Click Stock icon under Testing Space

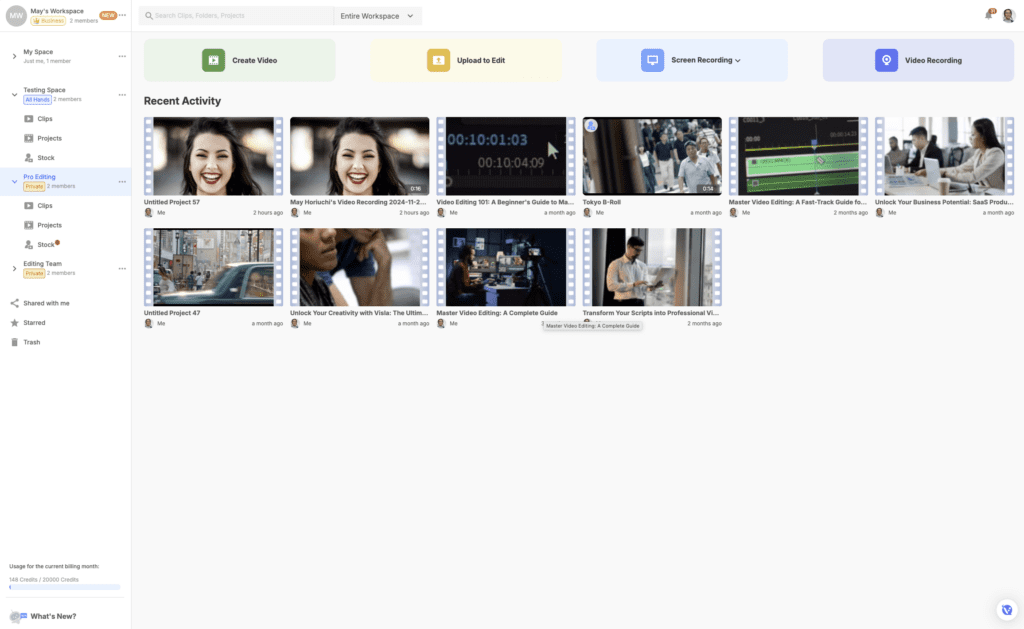(x=29, y=157)
